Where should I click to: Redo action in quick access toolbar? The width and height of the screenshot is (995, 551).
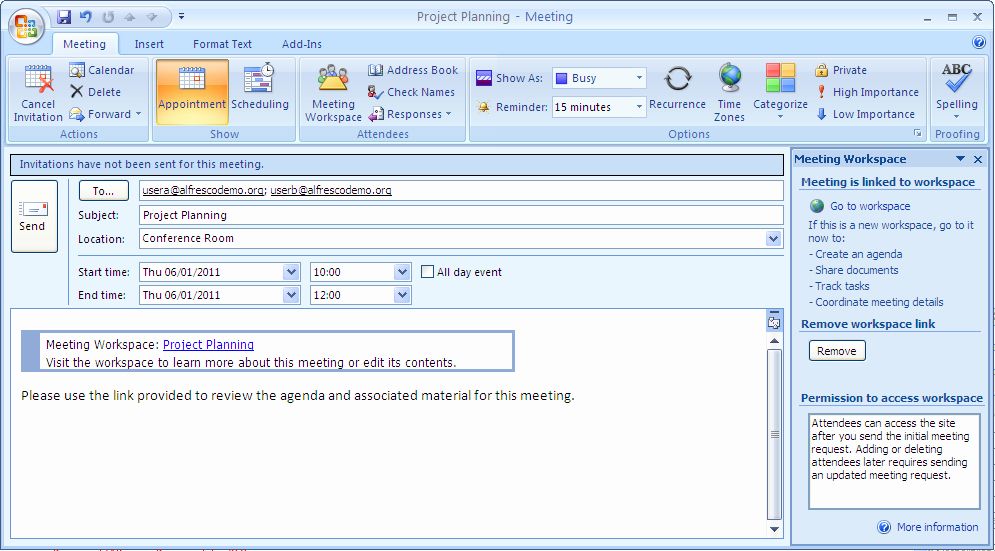(x=108, y=17)
